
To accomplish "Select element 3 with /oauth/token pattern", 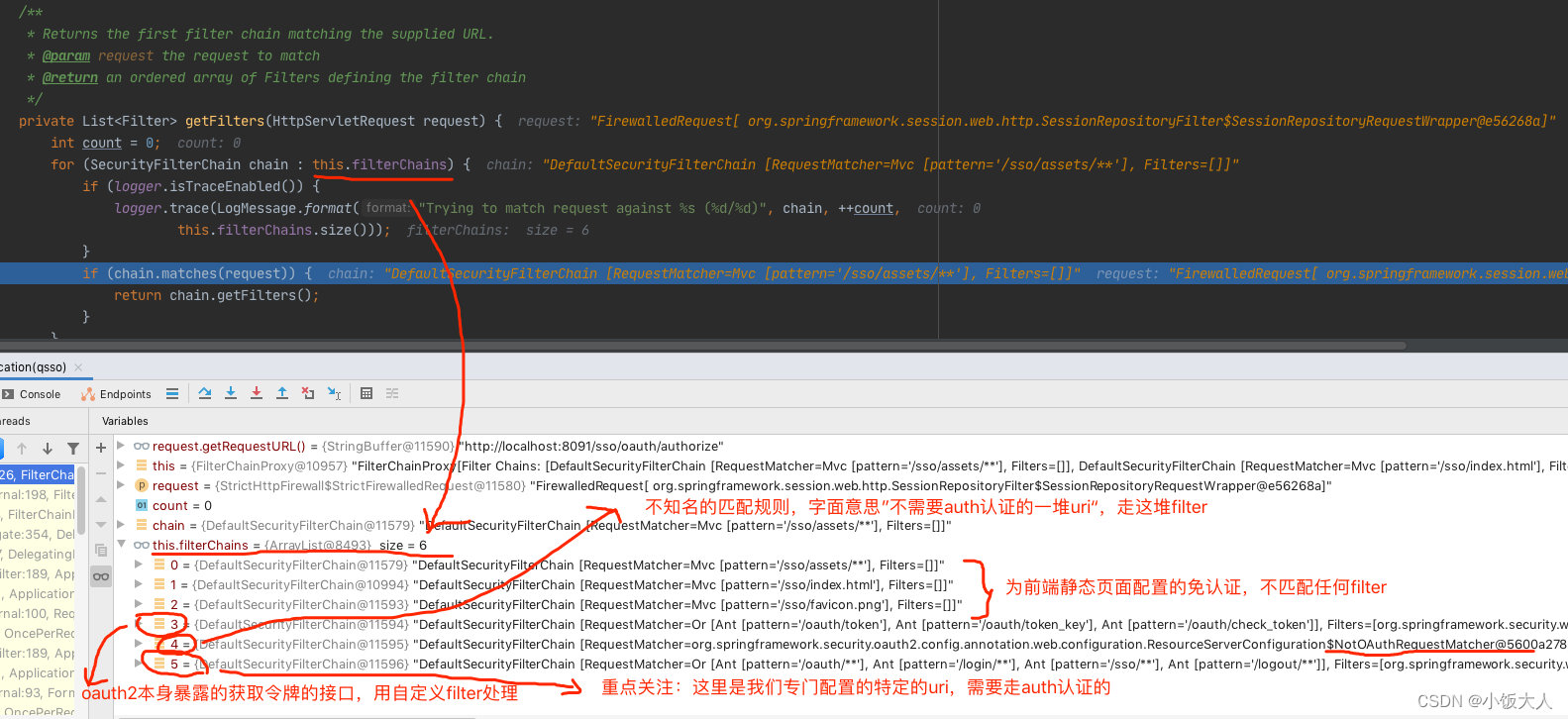I will coord(840,624).
